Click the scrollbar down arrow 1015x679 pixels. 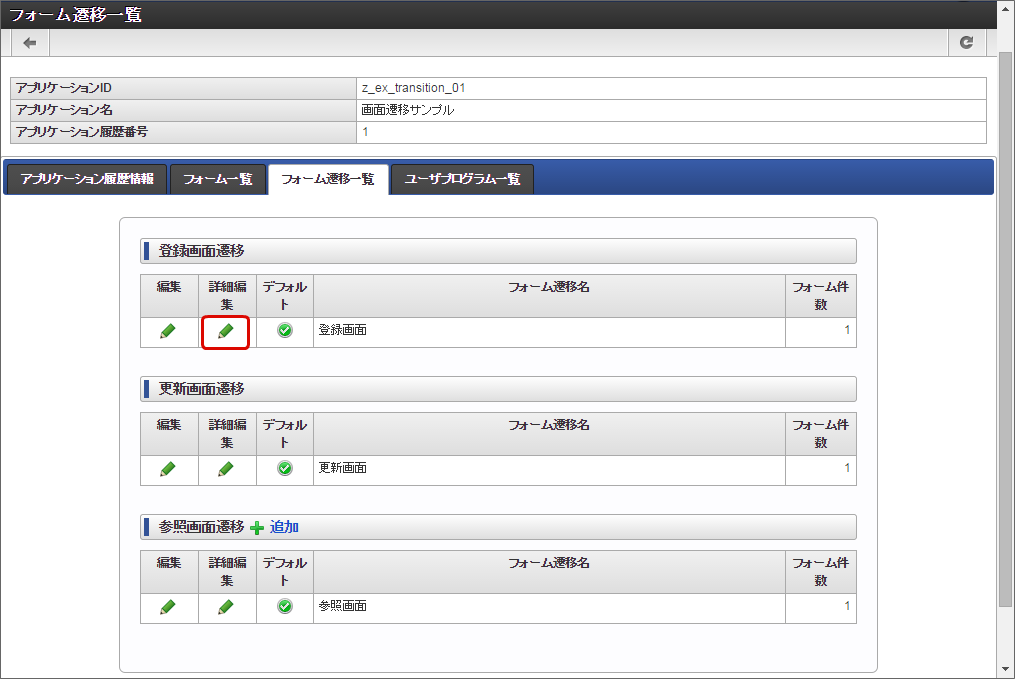point(1005,669)
